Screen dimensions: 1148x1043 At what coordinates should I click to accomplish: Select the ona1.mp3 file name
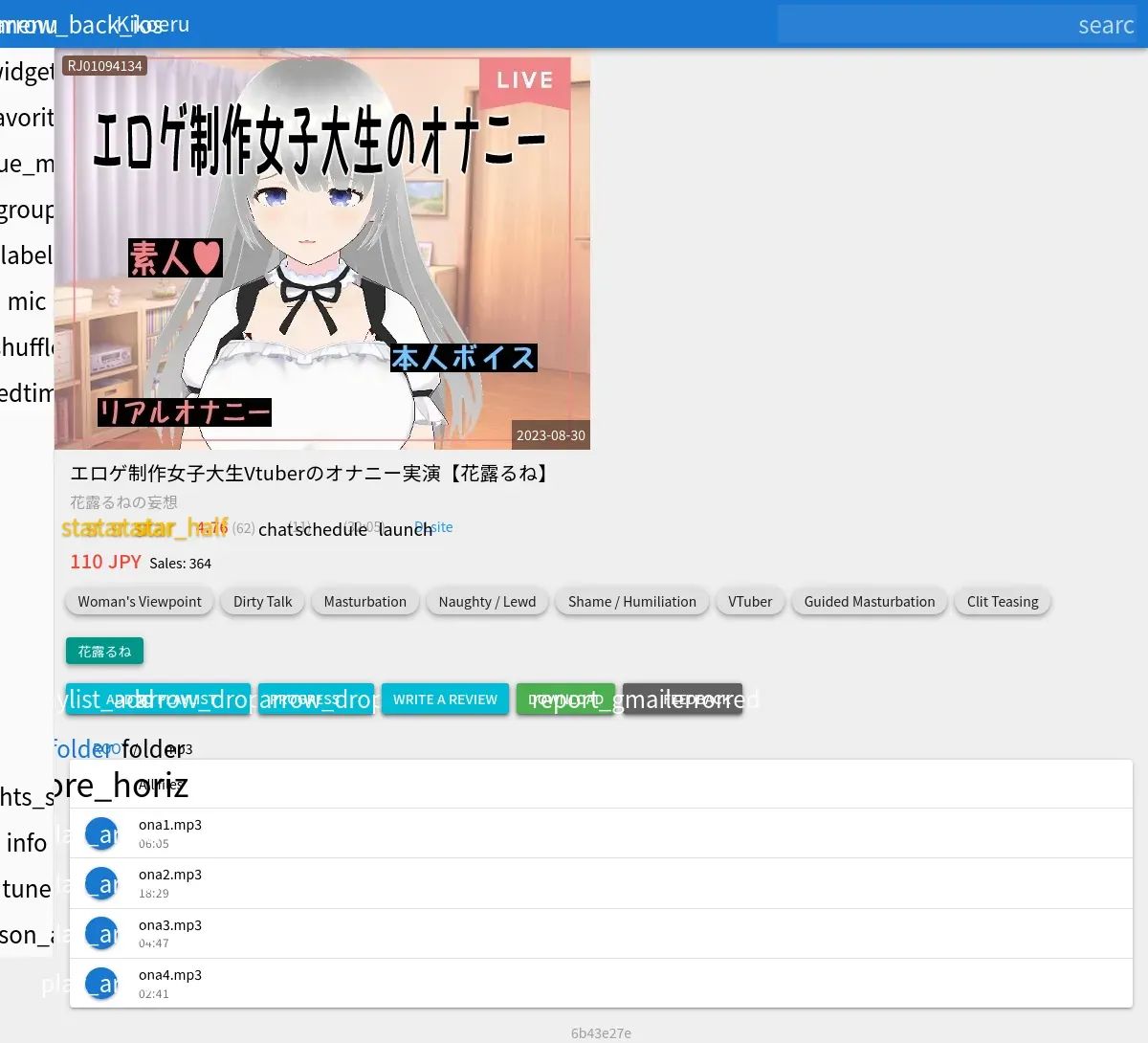(170, 825)
